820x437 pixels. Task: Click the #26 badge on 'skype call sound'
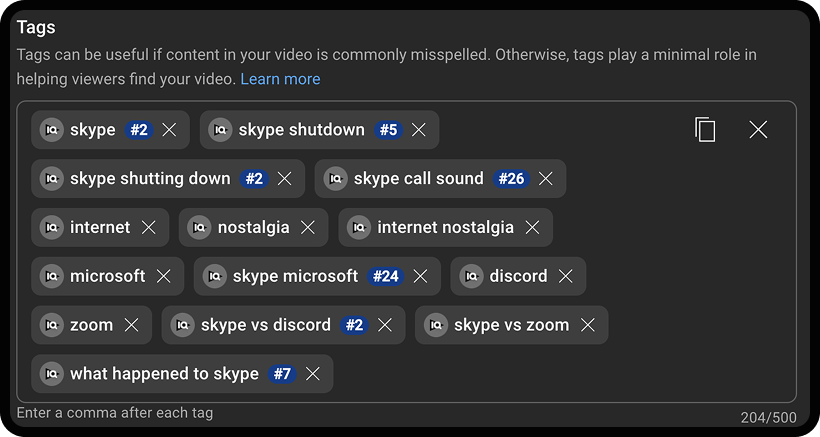(x=511, y=179)
